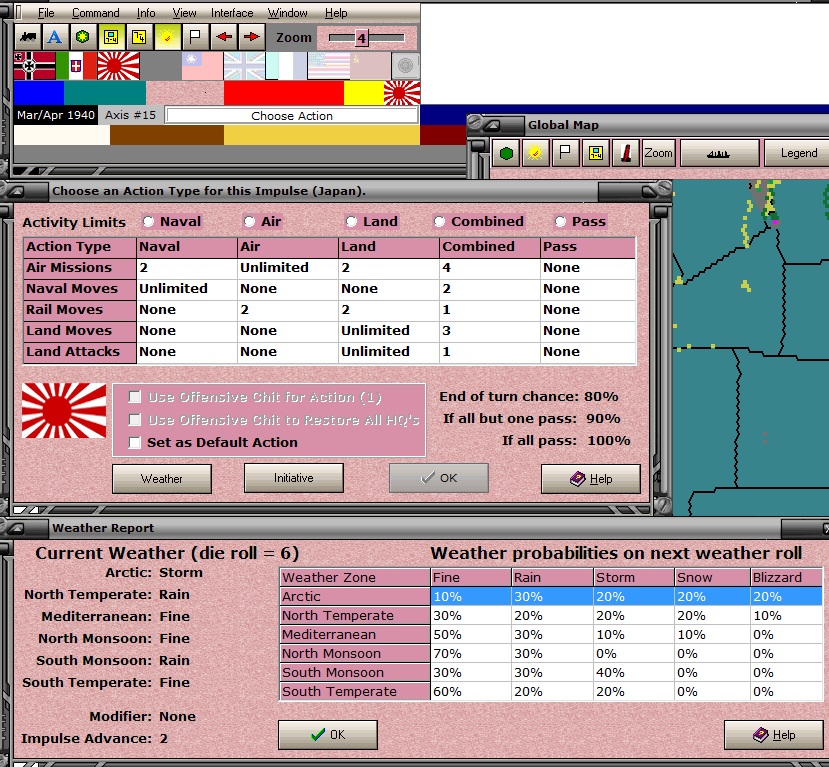Click the unit counter icon in Global Map toolbar
The image size is (829, 767).
point(596,153)
